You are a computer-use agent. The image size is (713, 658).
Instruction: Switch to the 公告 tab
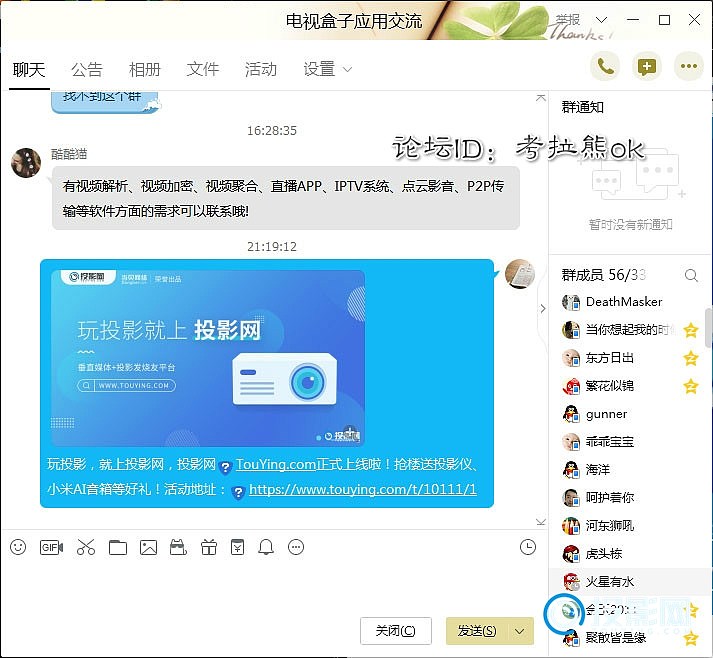click(x=87, y=69)
